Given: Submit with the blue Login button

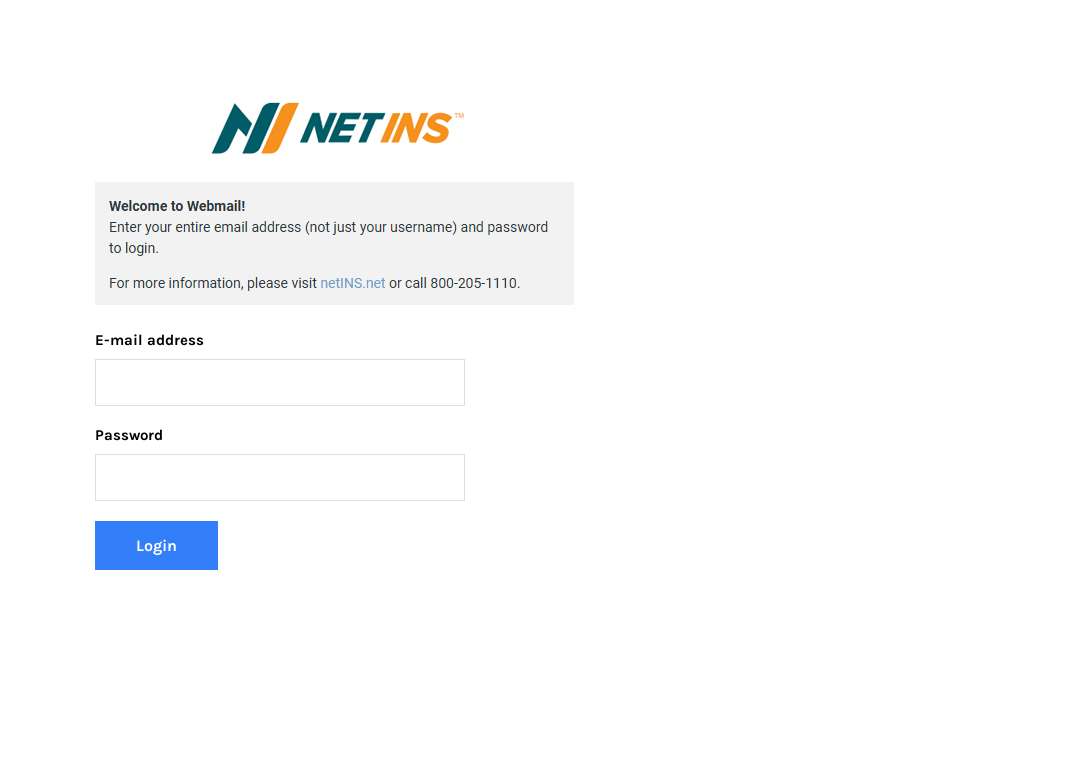Looking at the screenshot, I should point(156,546).
